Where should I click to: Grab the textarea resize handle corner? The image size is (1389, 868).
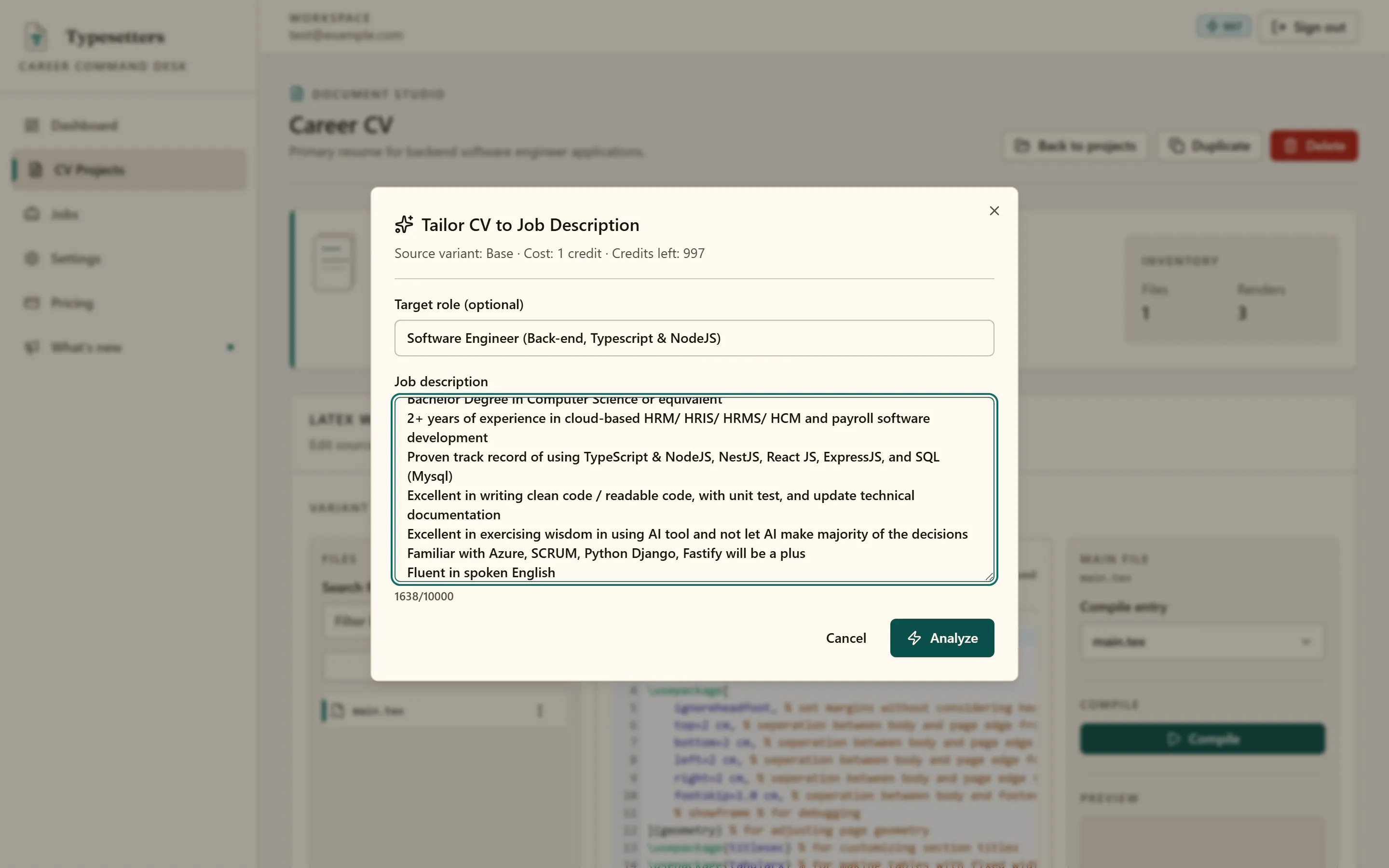(989, 576)
